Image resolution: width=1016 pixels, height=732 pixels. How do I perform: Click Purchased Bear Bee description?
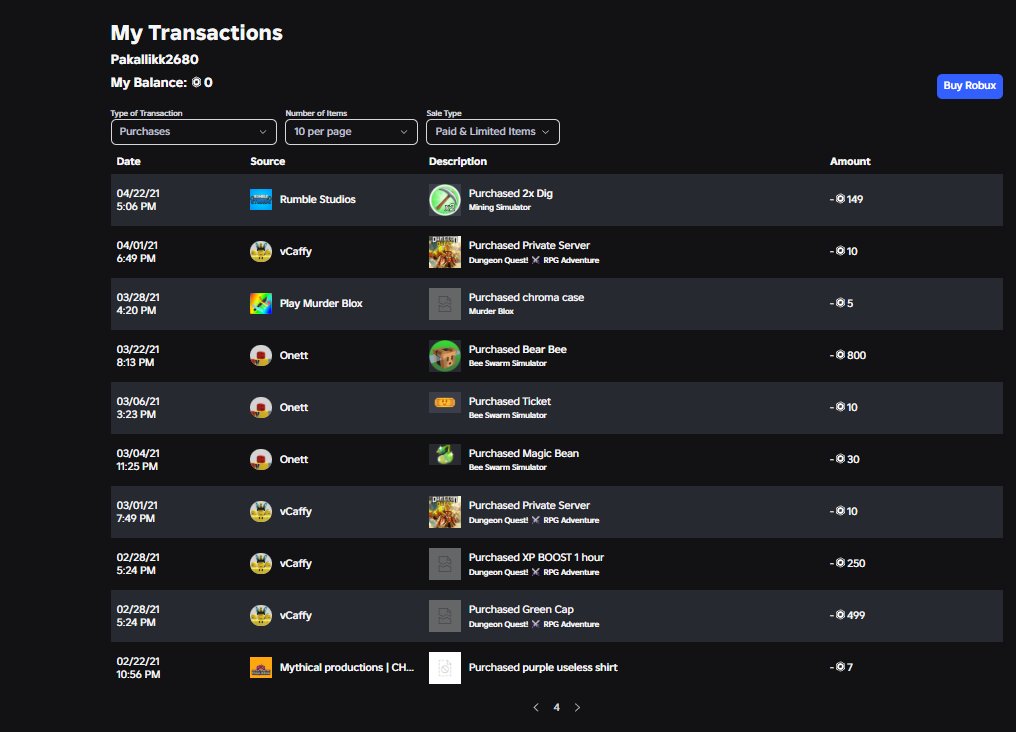(x=518, y=349)
